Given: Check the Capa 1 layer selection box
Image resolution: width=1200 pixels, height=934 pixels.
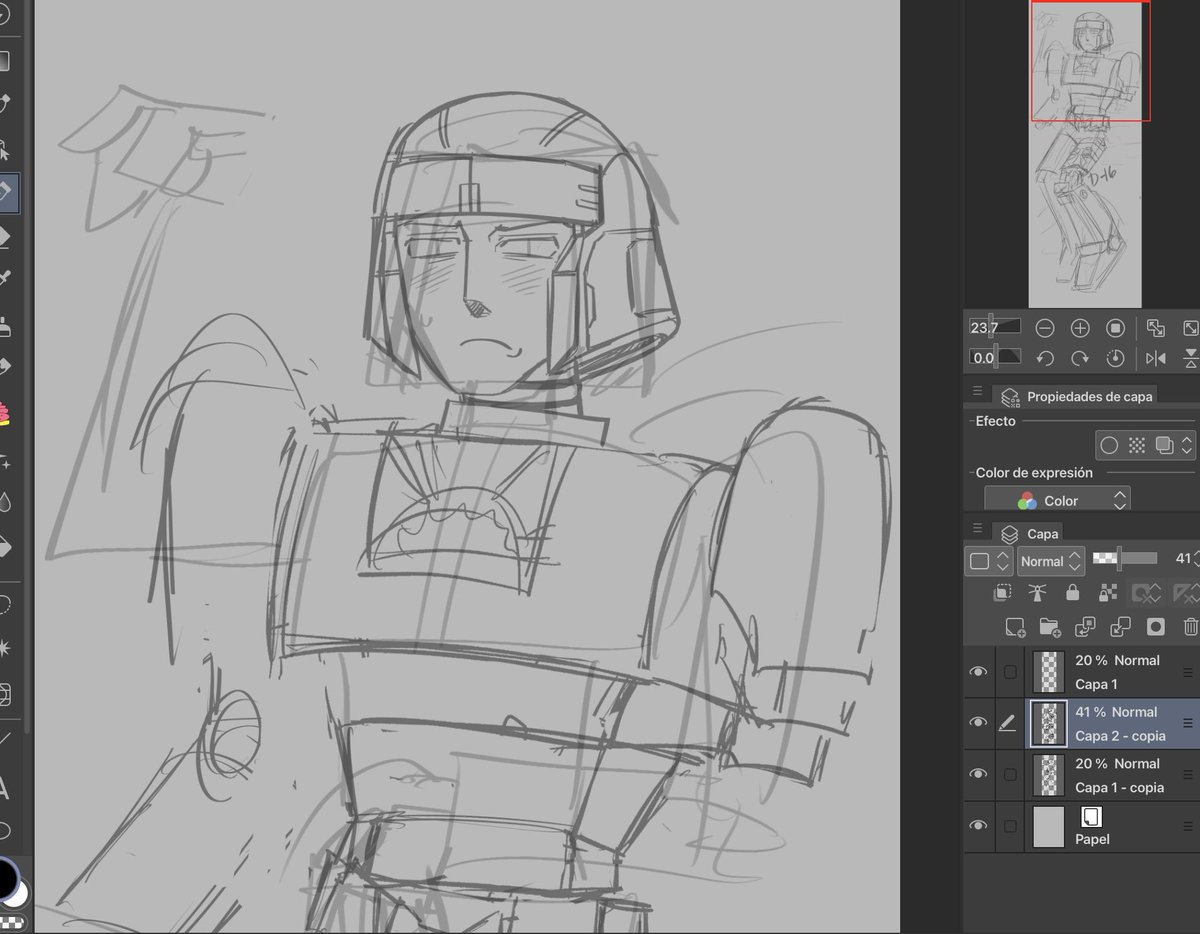Looking at the screenshot, I should [1010, 673].
